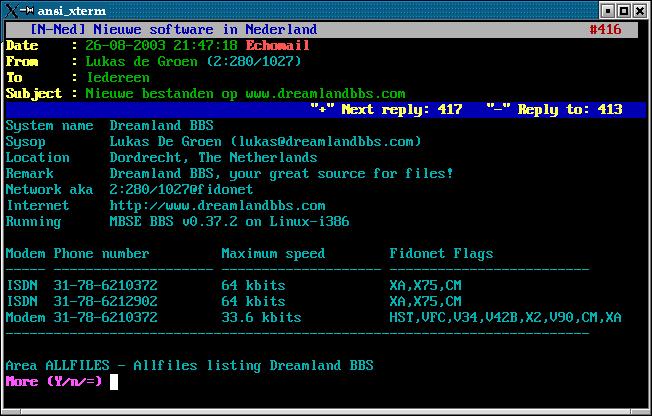Click the recipient Iedereen

point(118,77)
